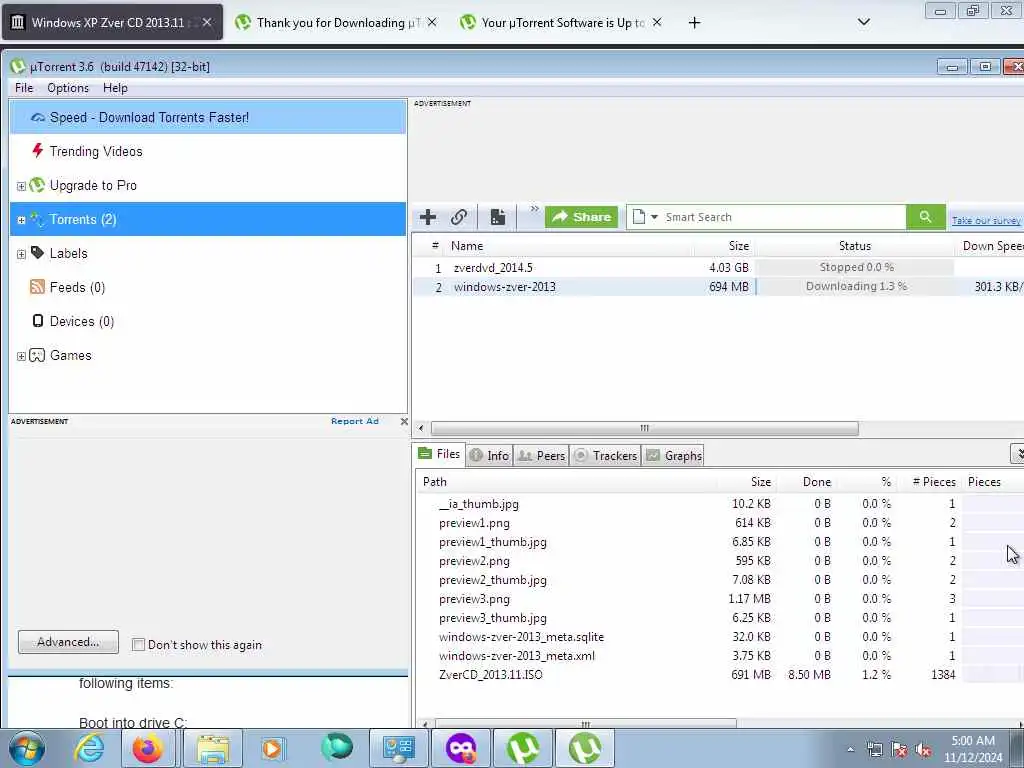Viewport: 1024px width, 768px height.
Task: Expand the Labels tree node
Action: (x=22, y=254)
